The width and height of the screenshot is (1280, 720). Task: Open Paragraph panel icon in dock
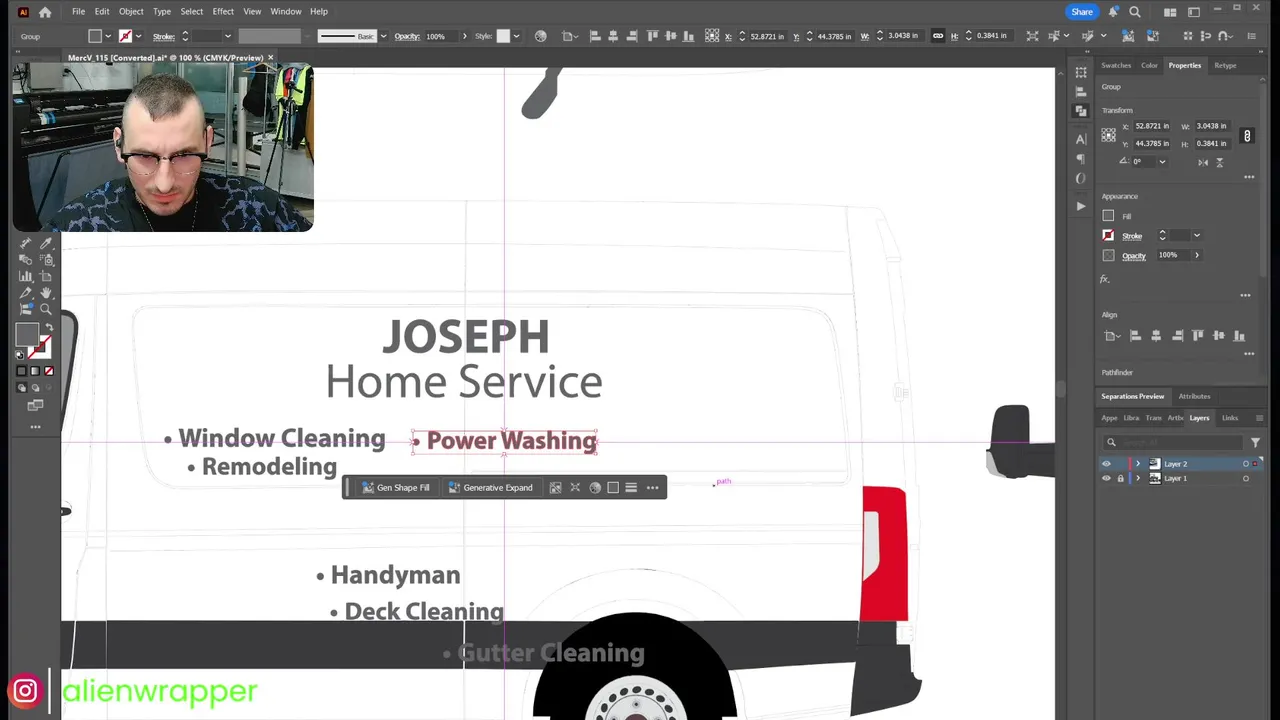coord(1081,159)
